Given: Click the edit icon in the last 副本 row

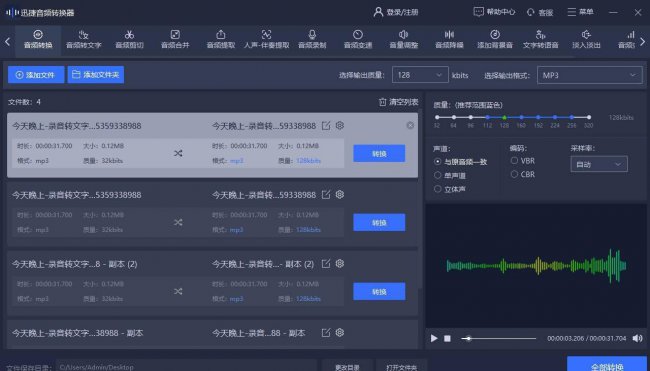Looking at the screenshot, I should [x=326, y=332].
